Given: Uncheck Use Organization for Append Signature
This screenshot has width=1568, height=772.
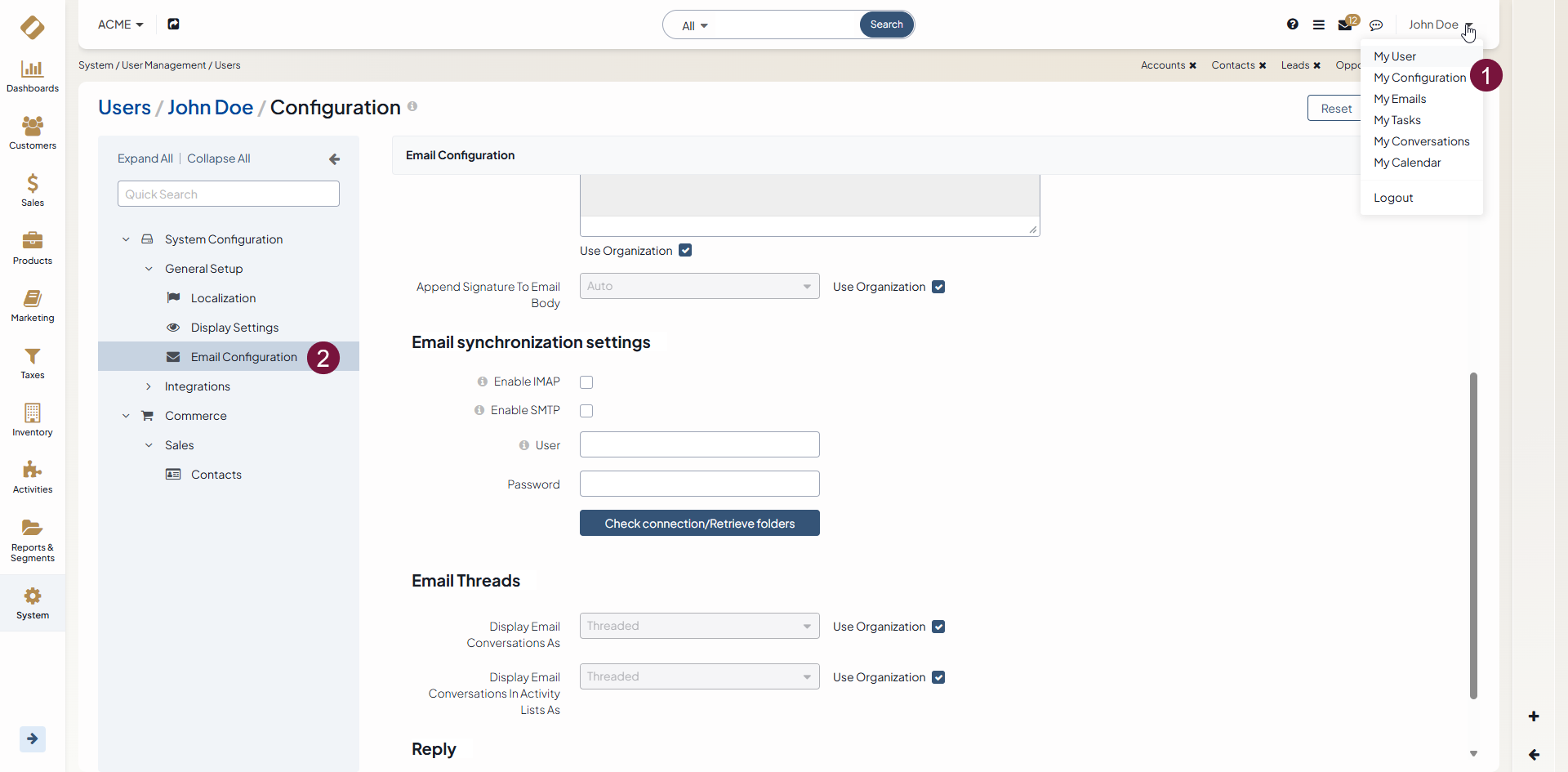Looking at the screenshot, I should (x=938, y=287).
